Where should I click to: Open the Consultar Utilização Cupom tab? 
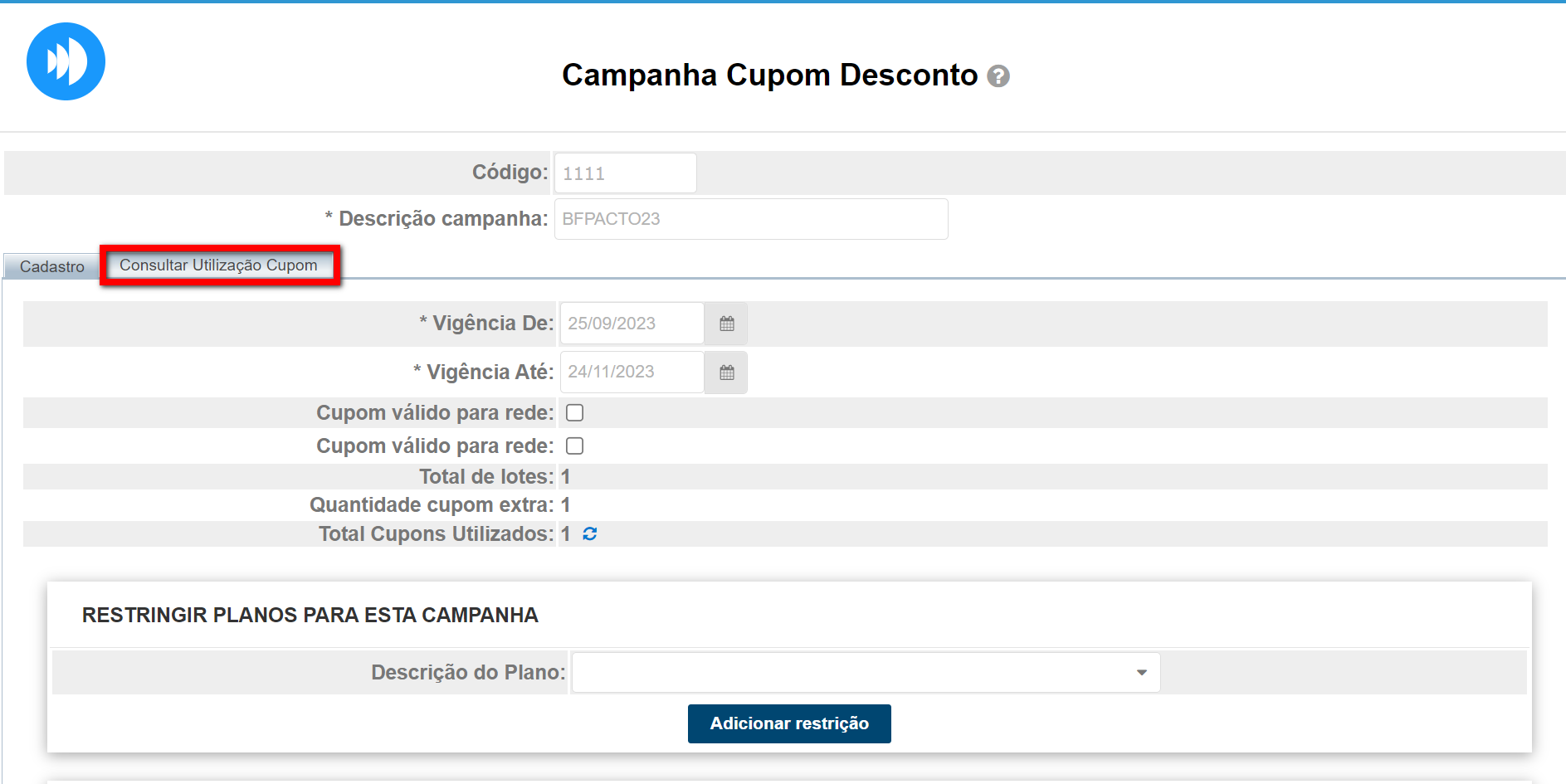[x=218, y=265]
